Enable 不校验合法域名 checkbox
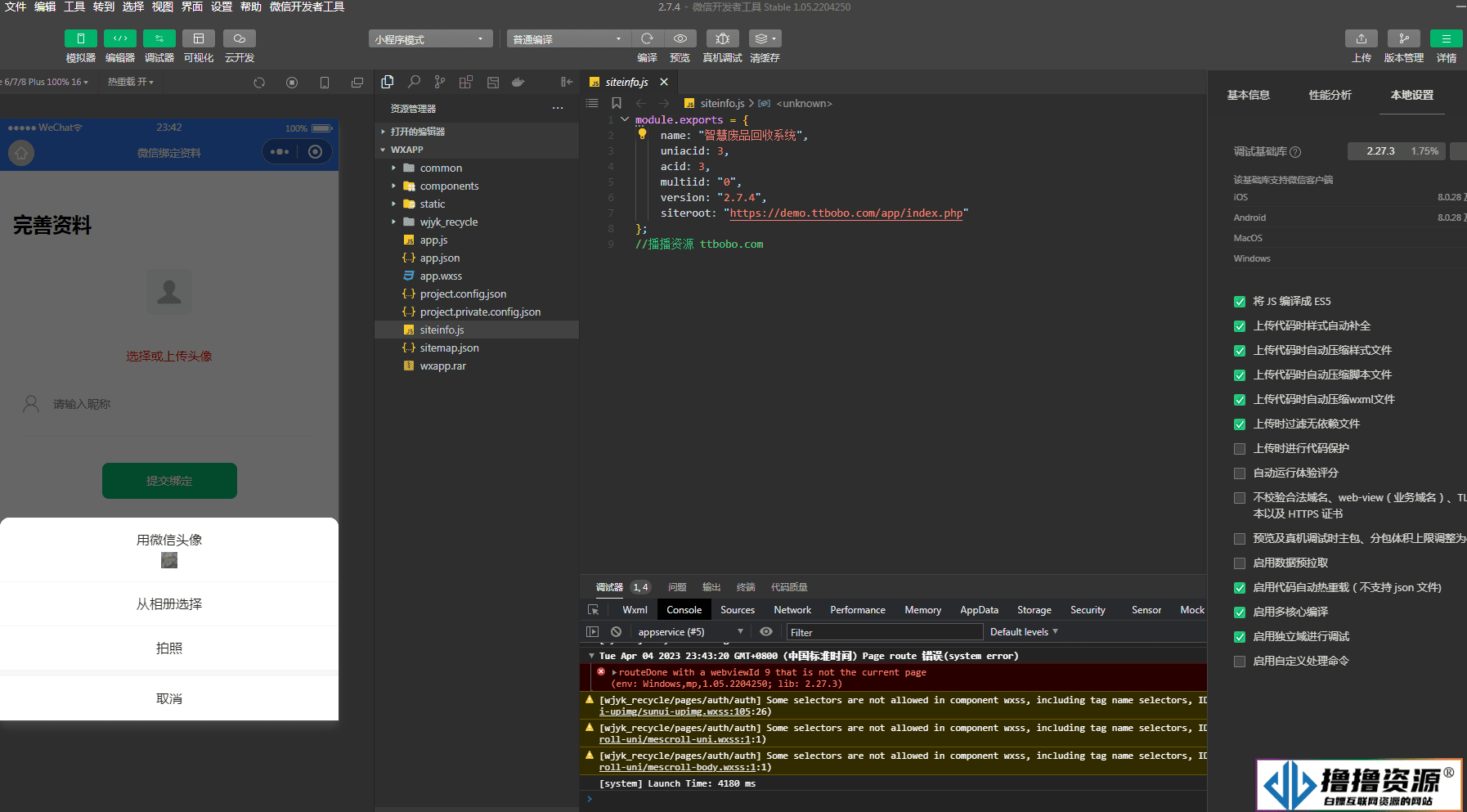Screen dimensions: 1467x812 tap(1240, 498)
